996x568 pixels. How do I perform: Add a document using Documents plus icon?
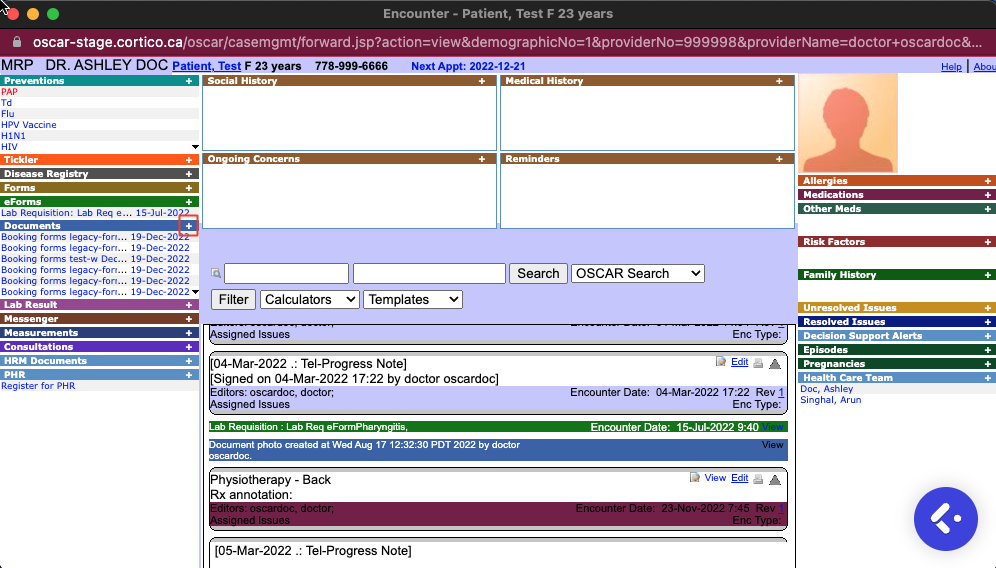189,226
